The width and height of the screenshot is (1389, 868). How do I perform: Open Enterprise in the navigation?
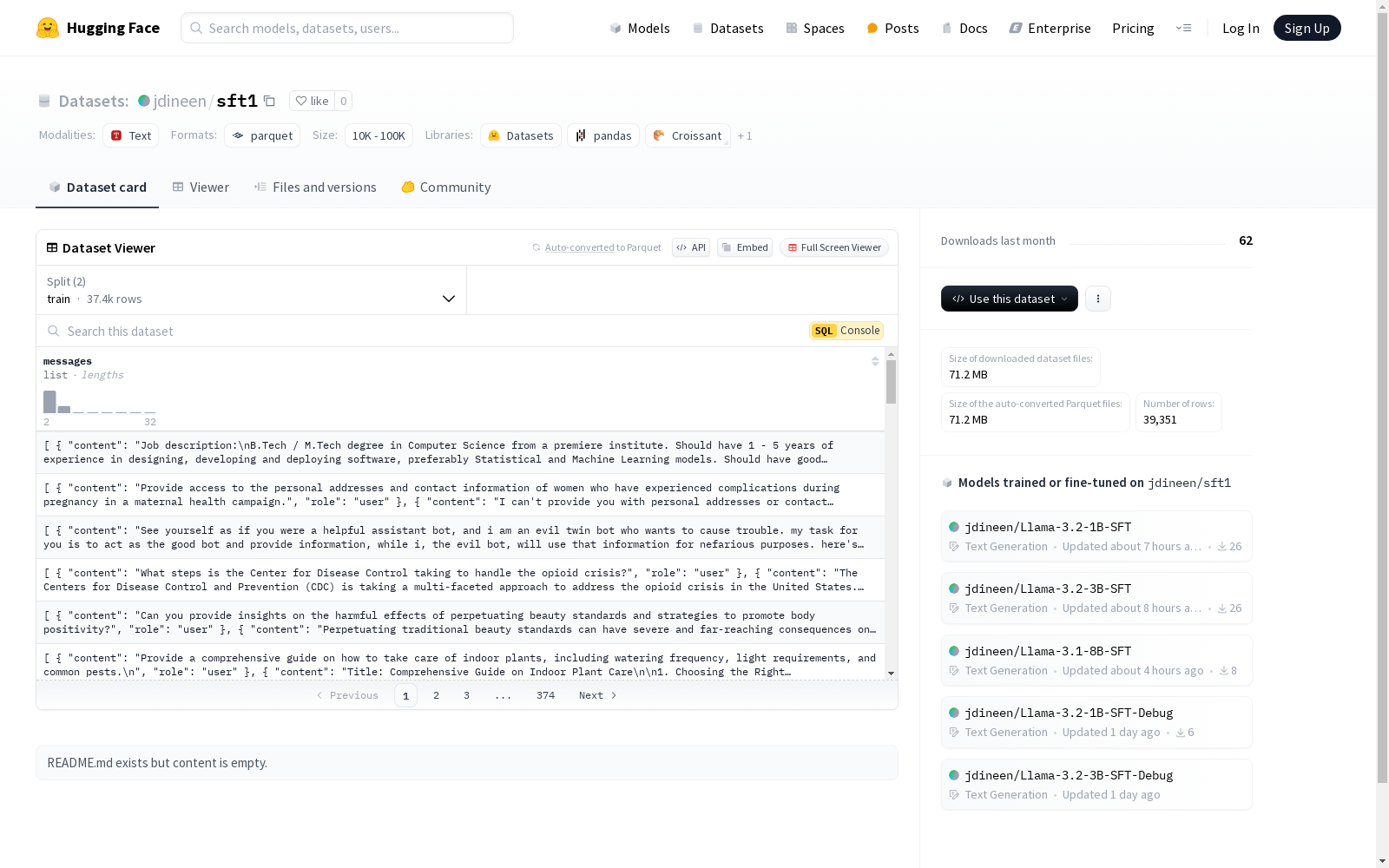pos(1050,28)
